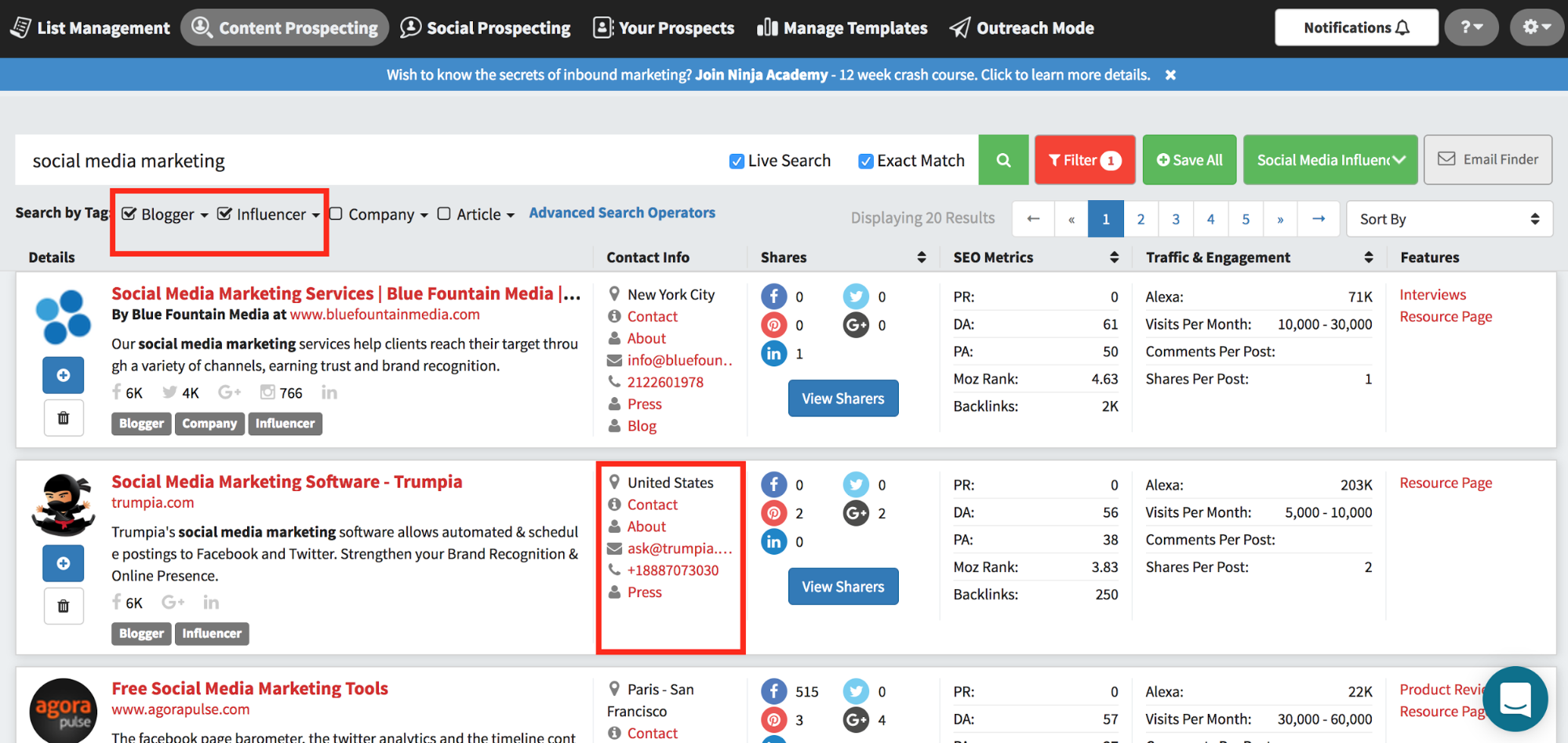Click Pinterest shares icon for Trumpia
The image size is (1568, 743).
774,513
